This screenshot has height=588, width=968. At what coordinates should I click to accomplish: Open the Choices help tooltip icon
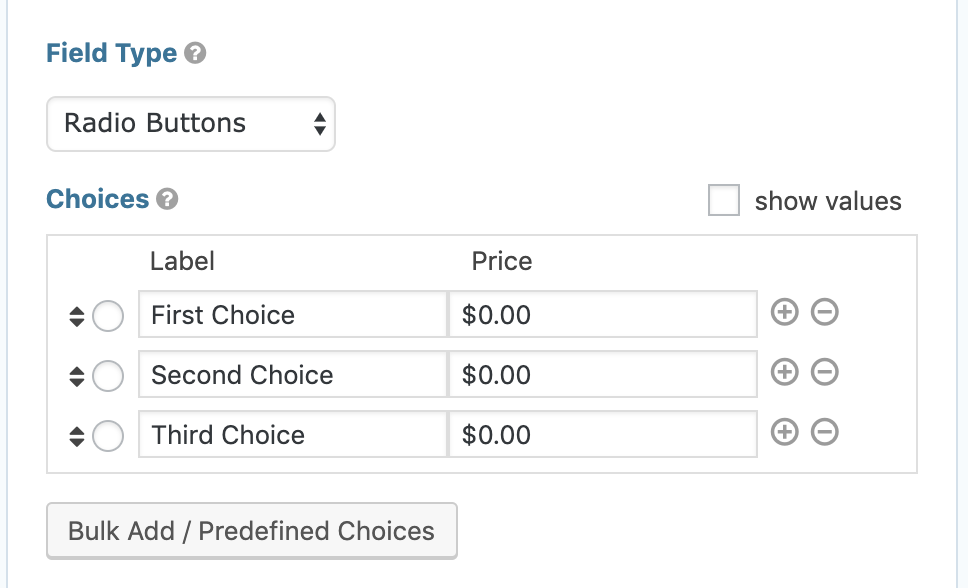coord(167,200)
